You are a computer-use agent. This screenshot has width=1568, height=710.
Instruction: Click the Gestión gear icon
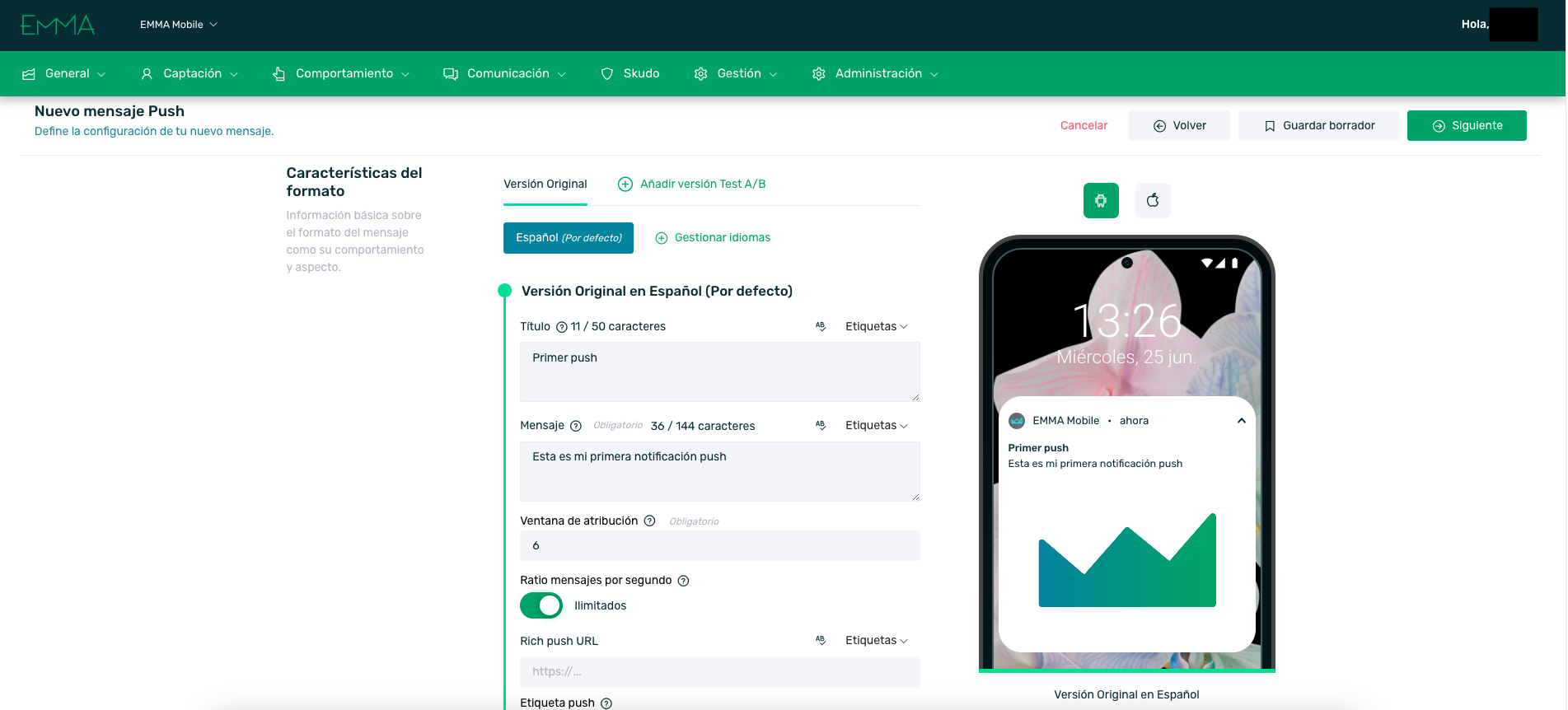[700, 74]
